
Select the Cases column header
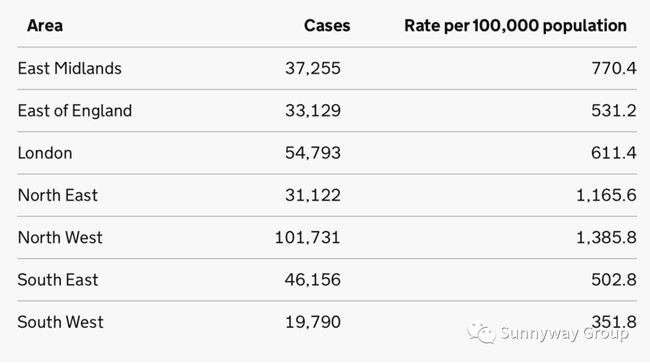pos(327,26)
